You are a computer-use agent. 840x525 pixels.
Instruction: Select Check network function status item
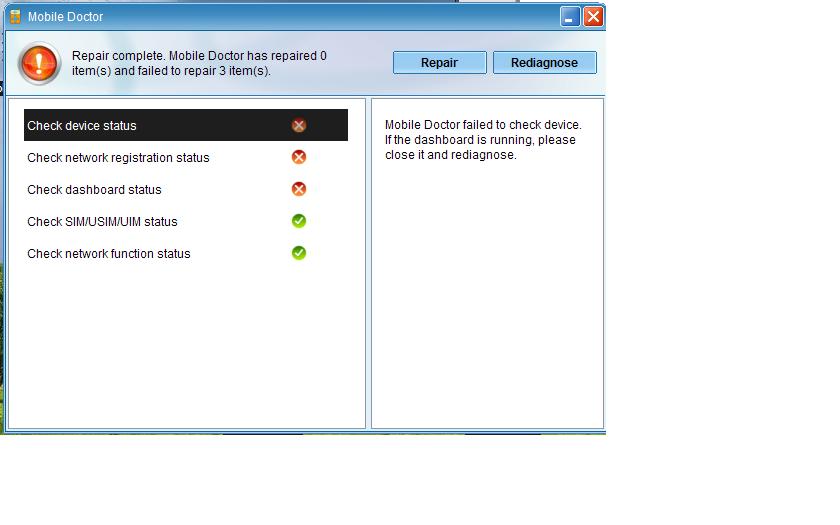tap(109, 253)
